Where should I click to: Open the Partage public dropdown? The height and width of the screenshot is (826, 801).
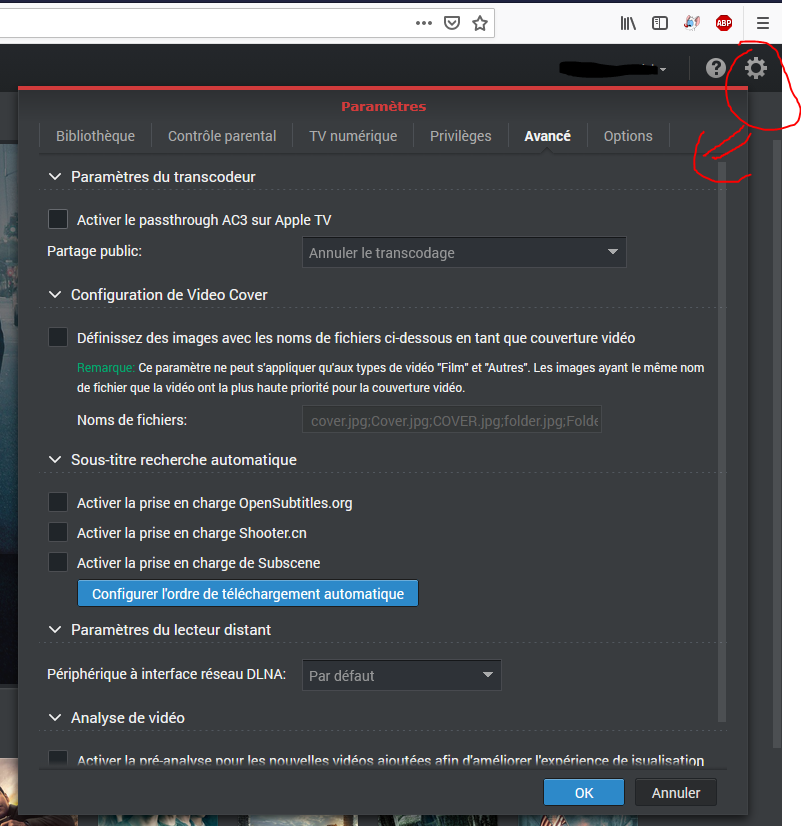coord(464,252)
